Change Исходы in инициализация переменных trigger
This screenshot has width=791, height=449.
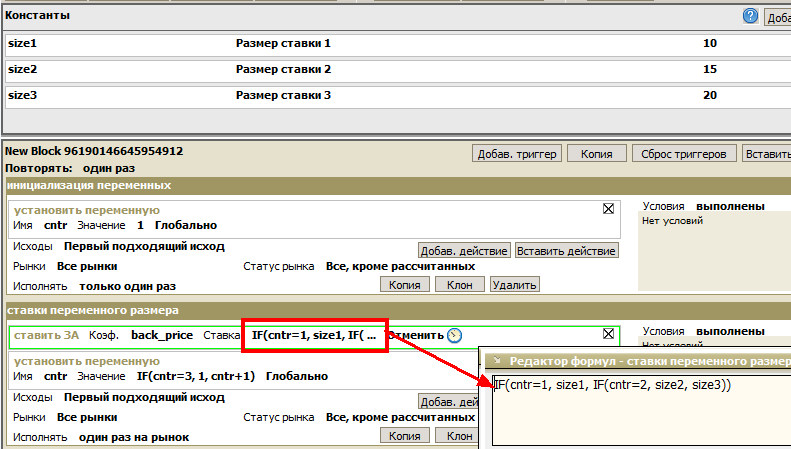point(144,247)
